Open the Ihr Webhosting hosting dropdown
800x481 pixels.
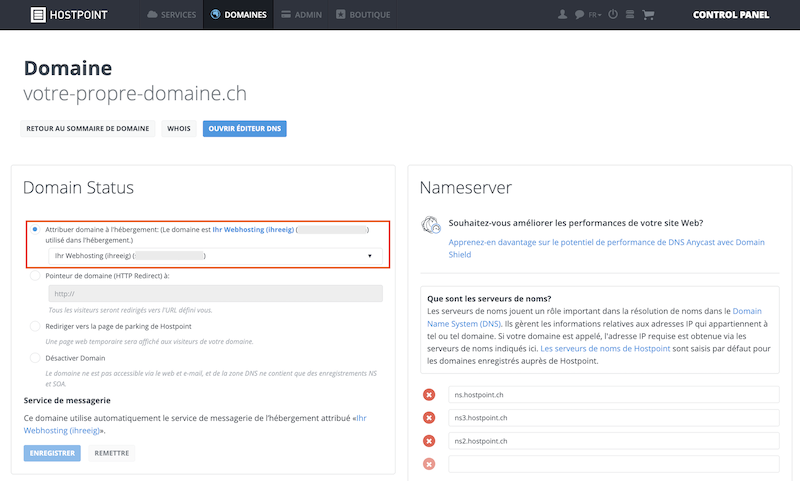[x=215, y=256]
